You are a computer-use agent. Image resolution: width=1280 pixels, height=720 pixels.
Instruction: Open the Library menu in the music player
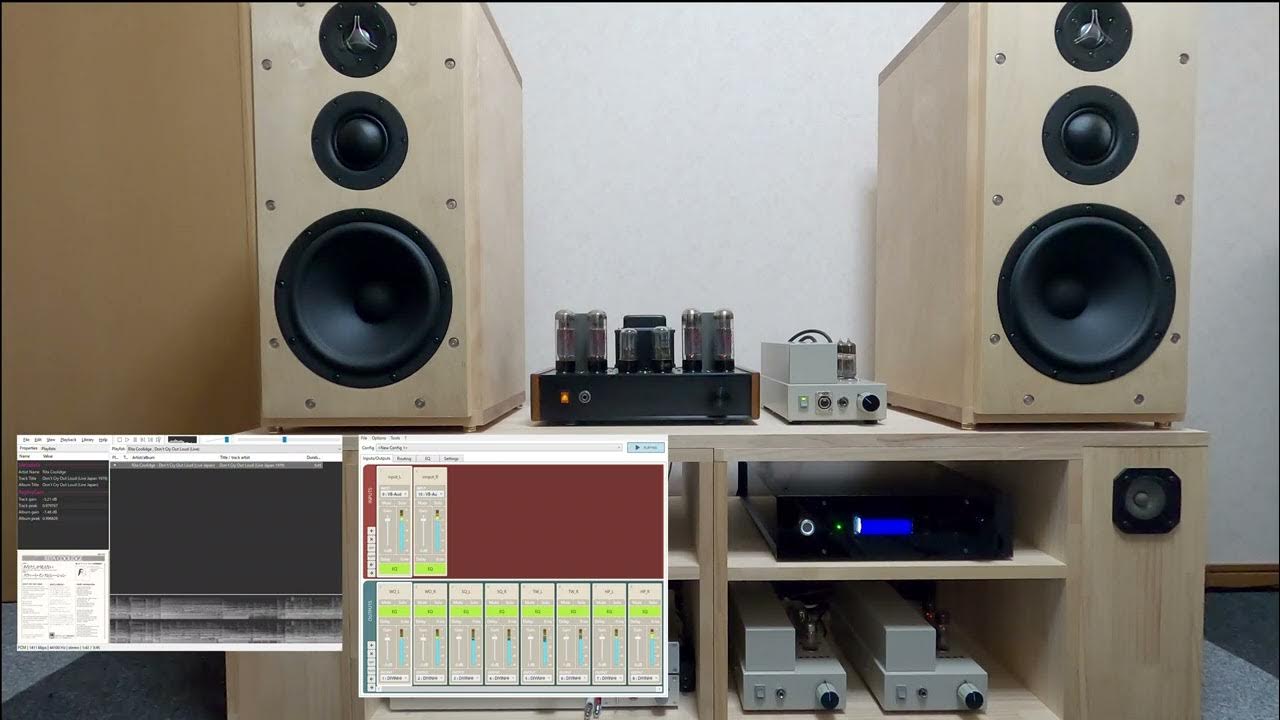(x=87, y=440)
